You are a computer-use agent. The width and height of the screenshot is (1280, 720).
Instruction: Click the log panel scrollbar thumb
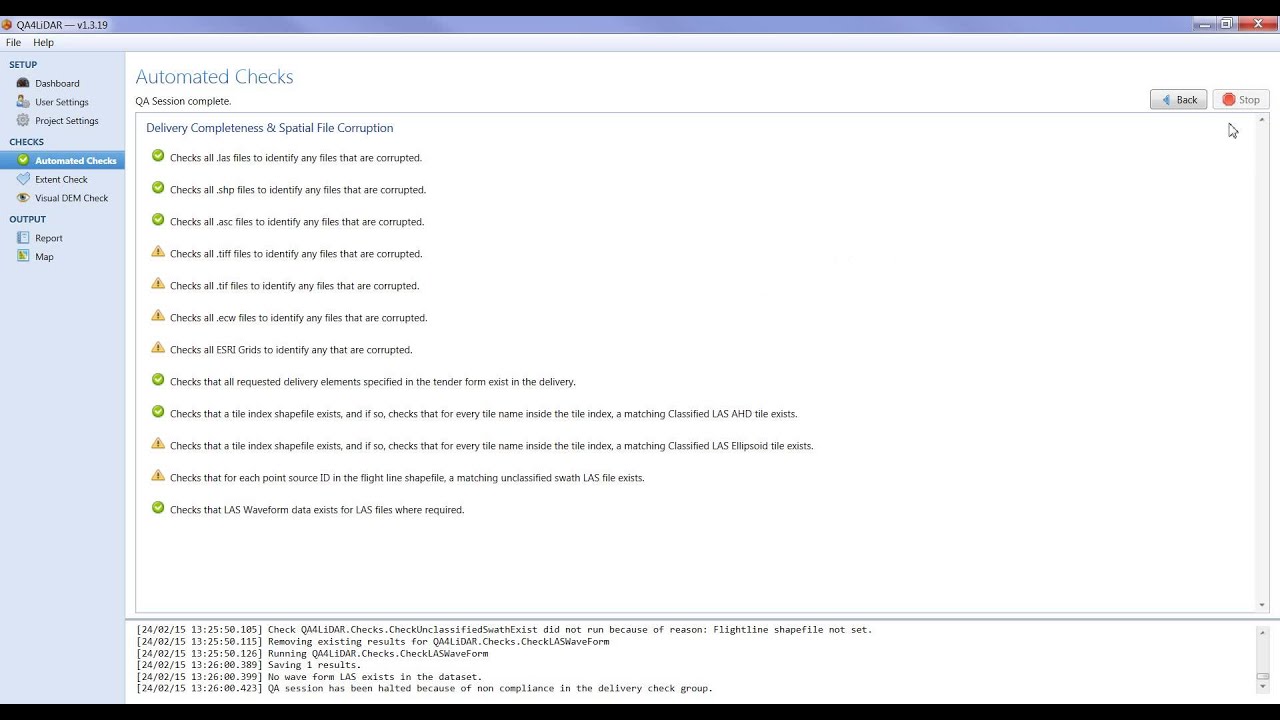[1262, 676]
